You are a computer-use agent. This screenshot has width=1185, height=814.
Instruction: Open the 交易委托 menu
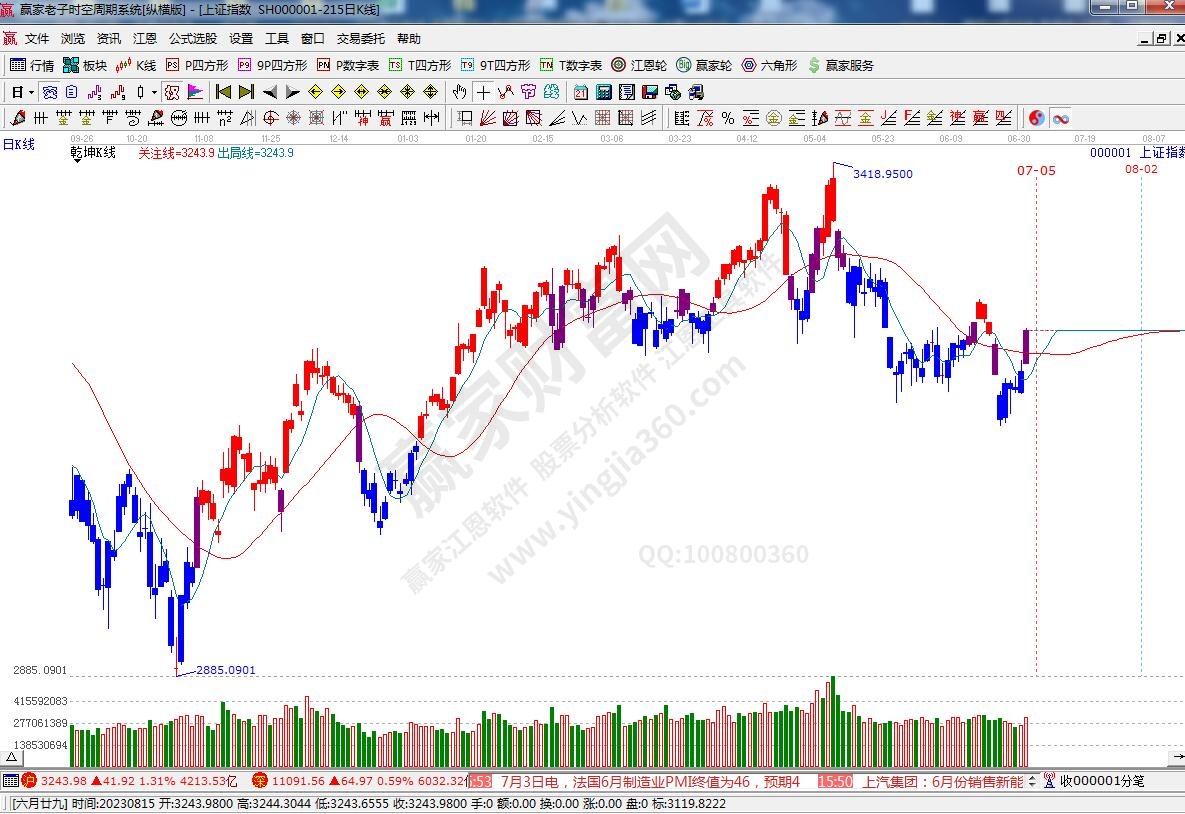click(x=360, y=39)
